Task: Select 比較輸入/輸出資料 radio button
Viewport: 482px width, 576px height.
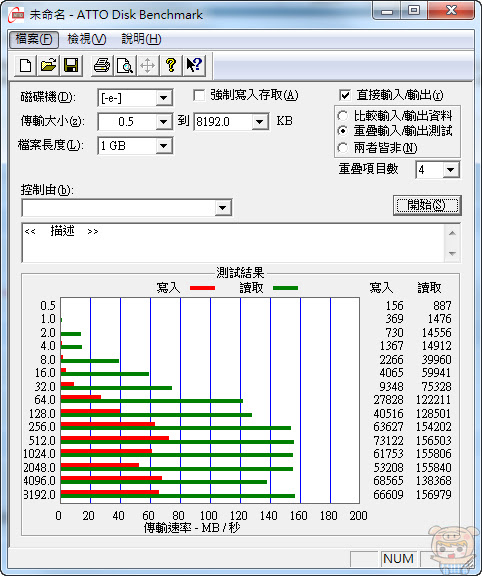Action: point(343,116)
